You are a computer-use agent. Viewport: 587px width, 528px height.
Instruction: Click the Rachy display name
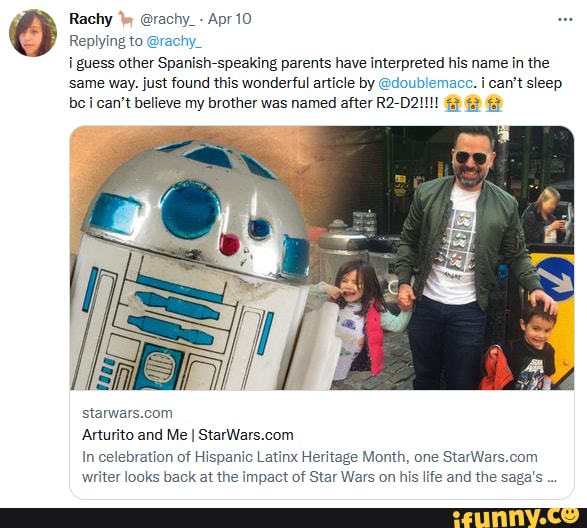pos(91,19)
